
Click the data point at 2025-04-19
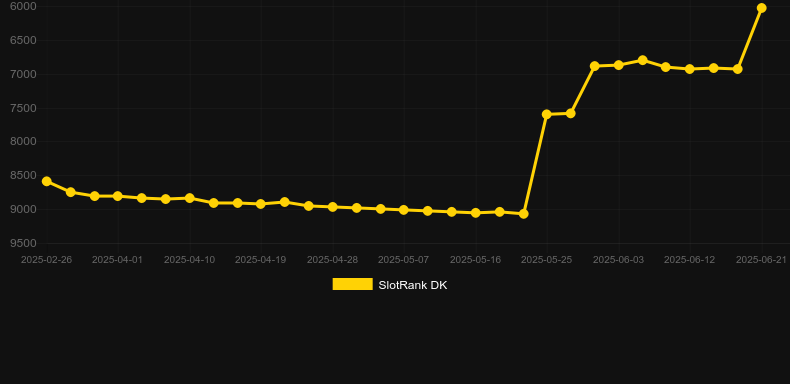pos(260,204)
